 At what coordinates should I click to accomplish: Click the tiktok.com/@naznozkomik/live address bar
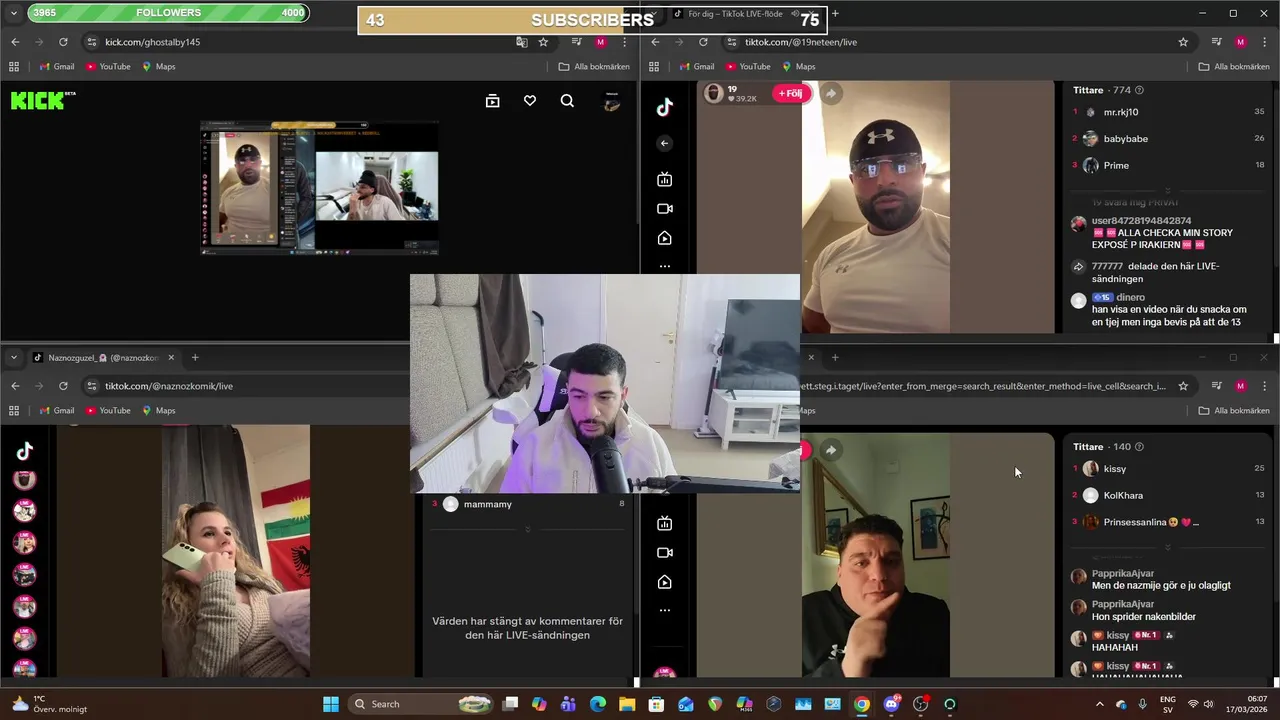[x=245, y=386]
